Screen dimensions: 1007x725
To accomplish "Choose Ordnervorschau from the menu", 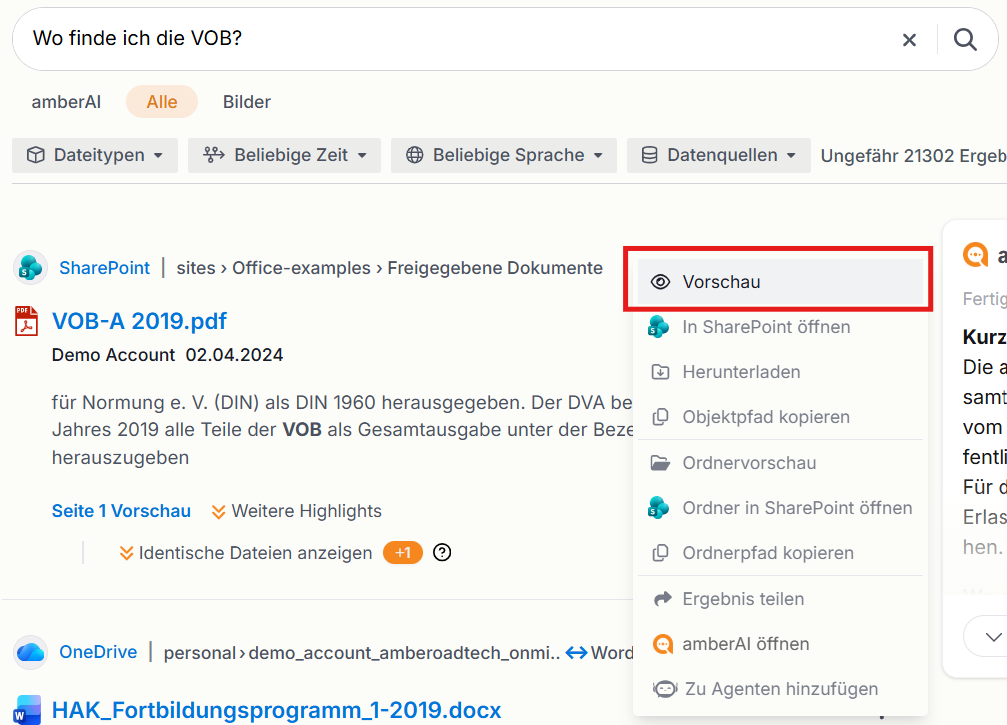I will pos(780,463).
